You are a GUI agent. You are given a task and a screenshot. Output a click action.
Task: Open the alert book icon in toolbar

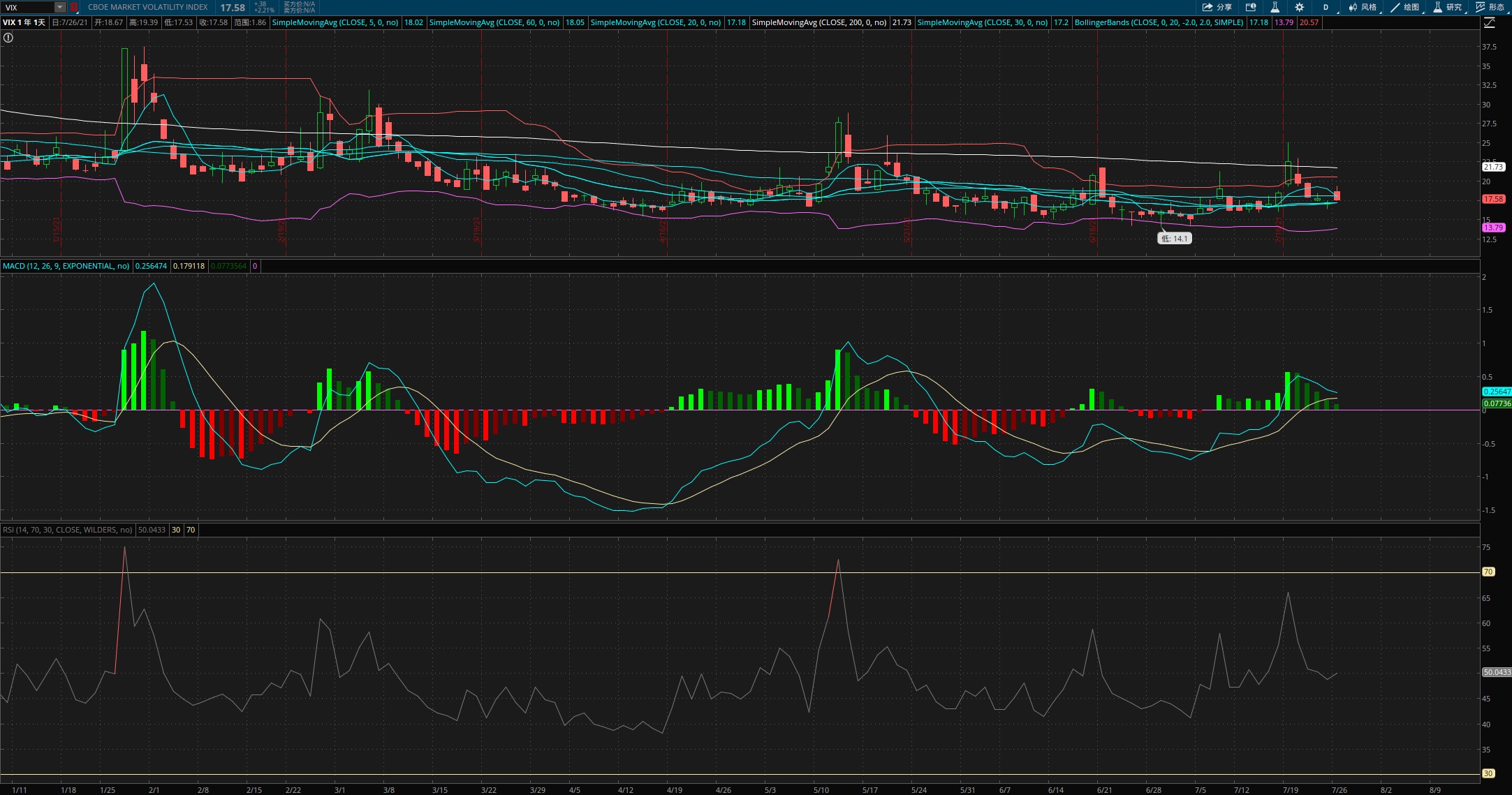[1251, 7]
